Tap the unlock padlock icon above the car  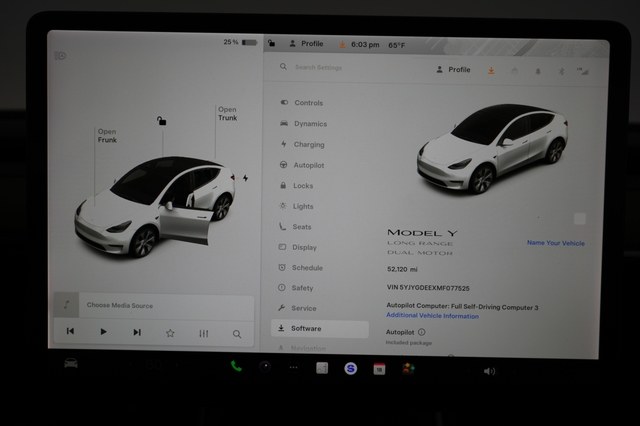click(x=162, y=120)
